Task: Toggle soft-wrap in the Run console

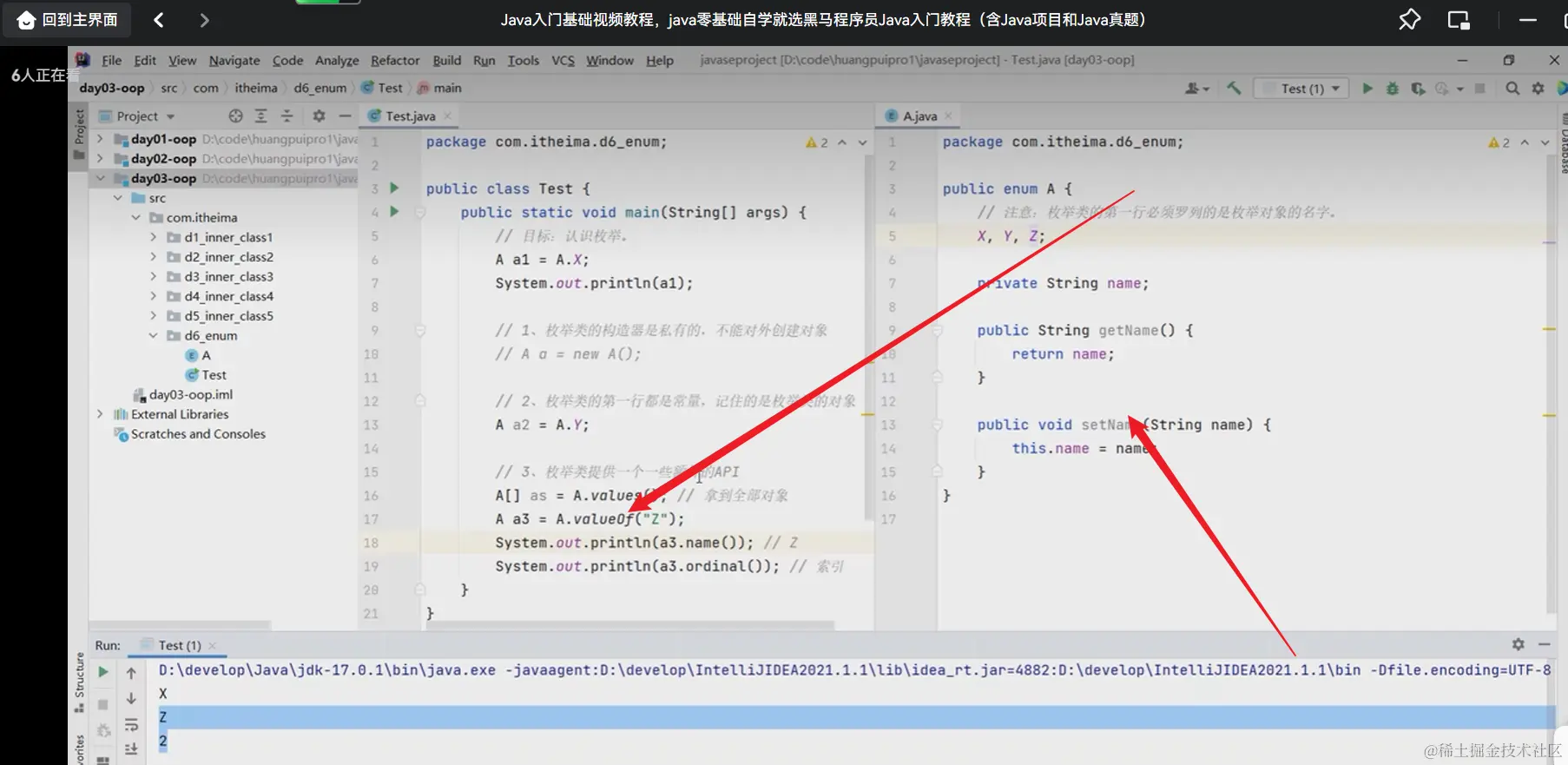Action: [131, 724]
